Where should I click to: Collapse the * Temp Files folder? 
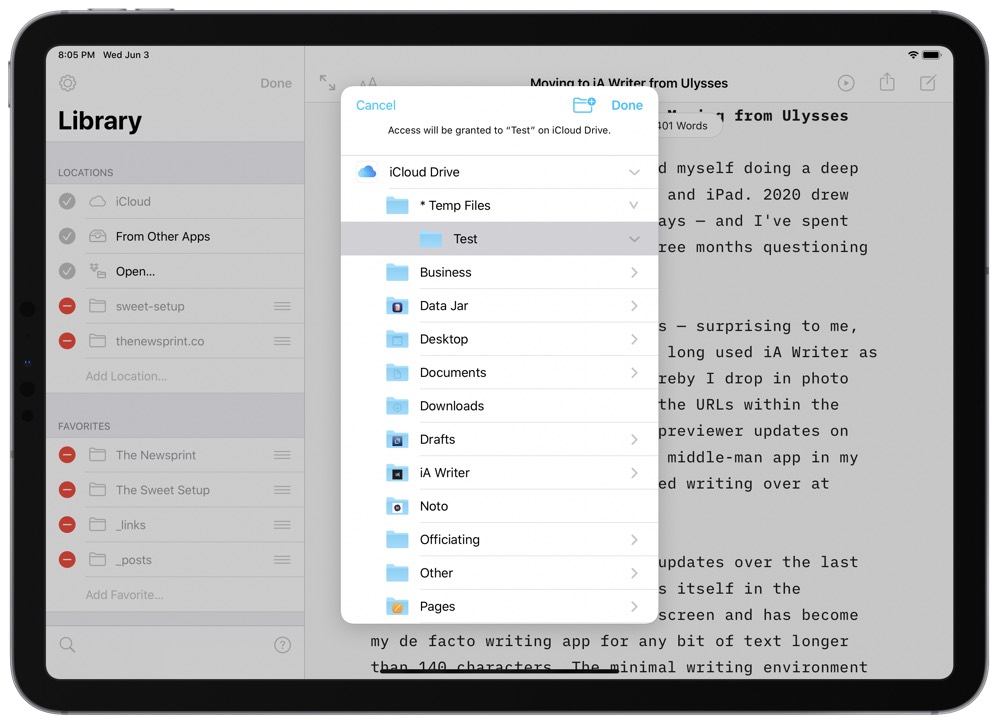[634, 205]
